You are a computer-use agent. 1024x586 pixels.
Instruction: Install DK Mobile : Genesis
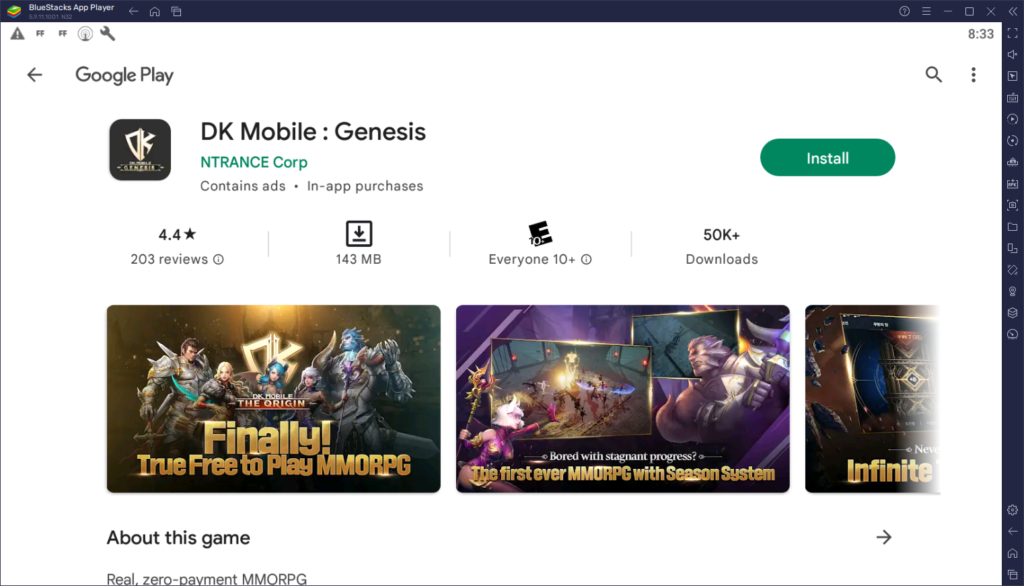tap(827, 157)
